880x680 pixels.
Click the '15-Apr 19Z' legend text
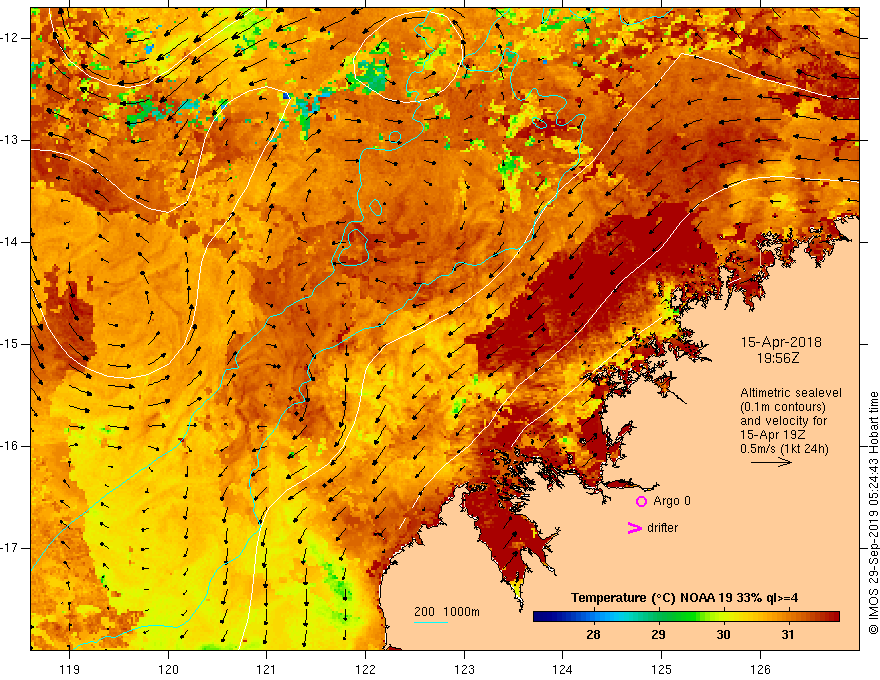[x=773, y=435]
